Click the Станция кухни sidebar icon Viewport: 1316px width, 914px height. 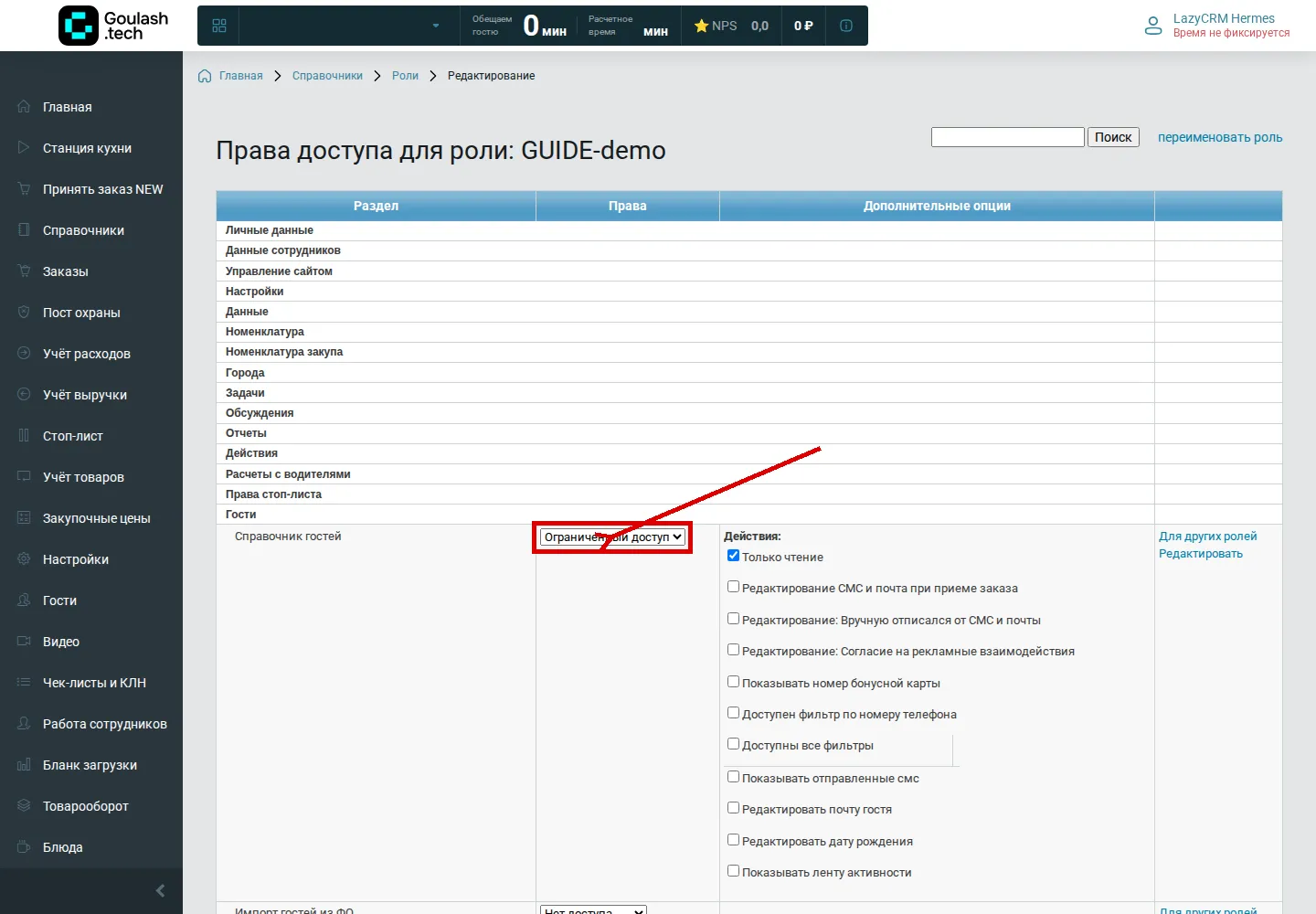[24, 147]
